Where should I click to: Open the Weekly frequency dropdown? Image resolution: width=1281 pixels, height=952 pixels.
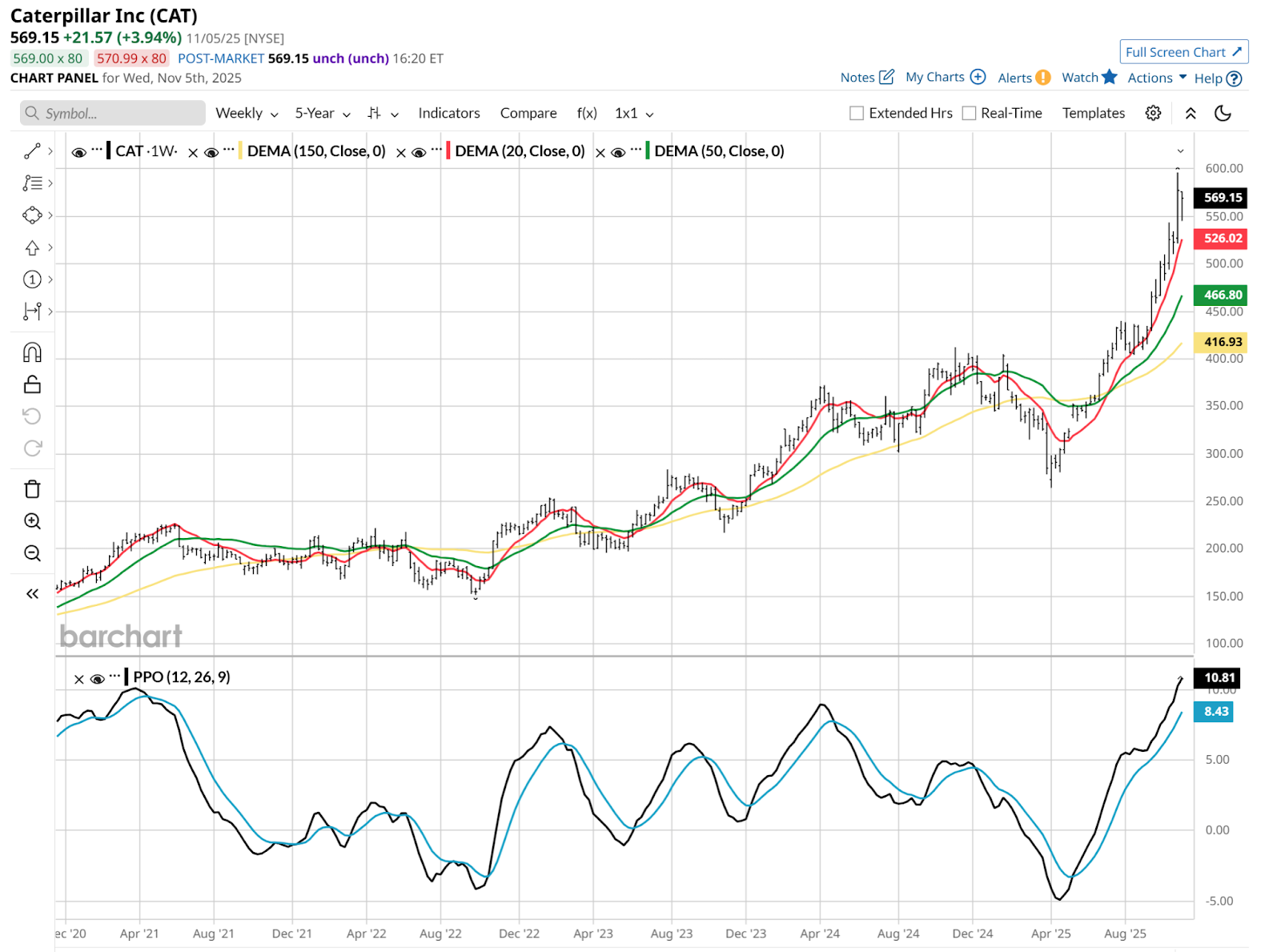(x=247, y=113)
